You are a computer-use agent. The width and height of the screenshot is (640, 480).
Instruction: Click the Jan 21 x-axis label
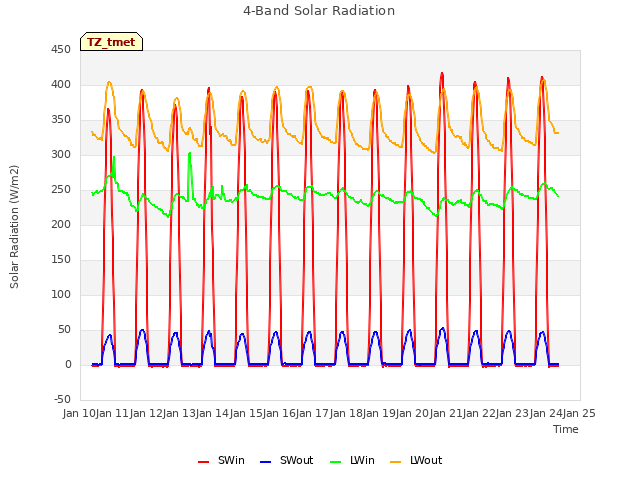(x=446, y=413)
